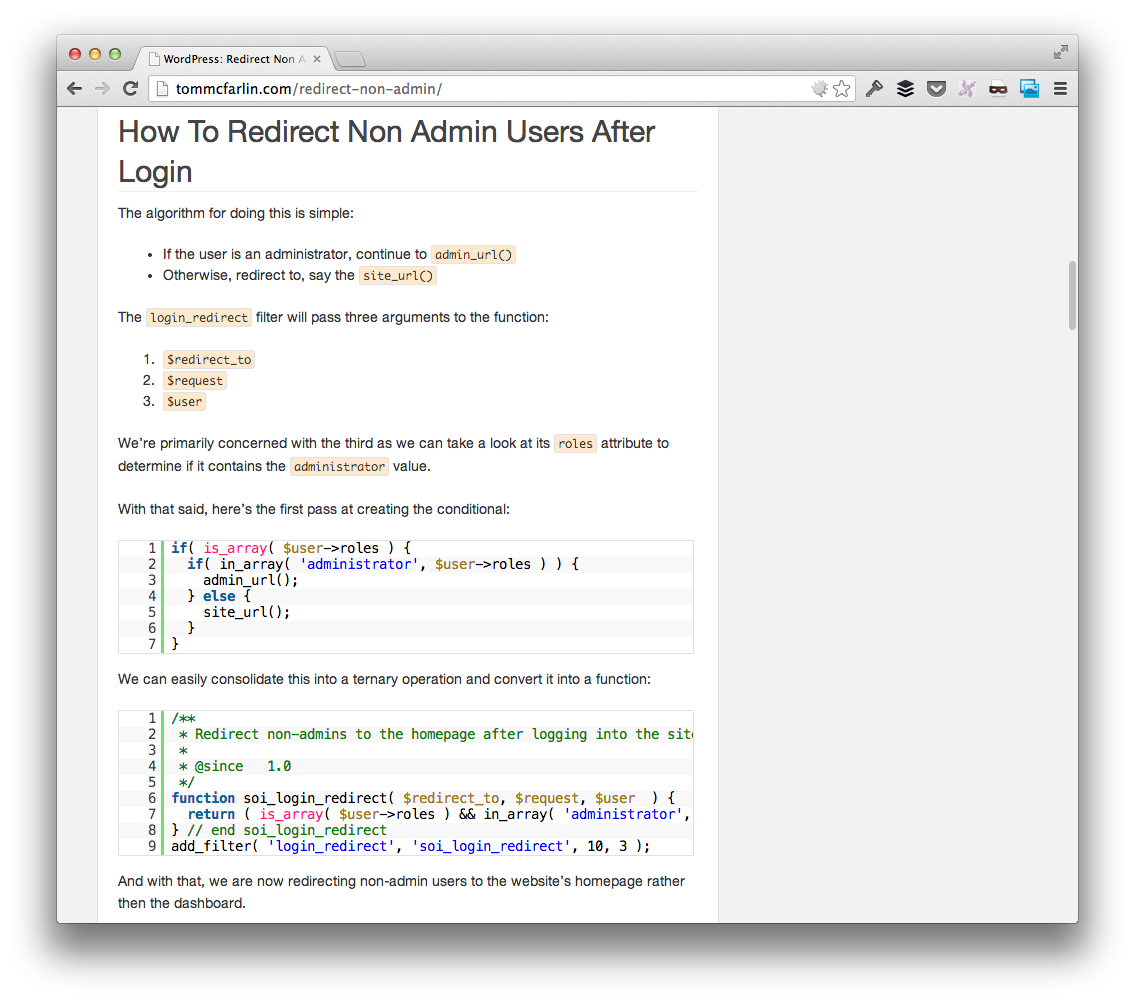Screen dimensions: 1135x1002
Task: Click the Buffer stacked layers extension icon
Action: 905,89
